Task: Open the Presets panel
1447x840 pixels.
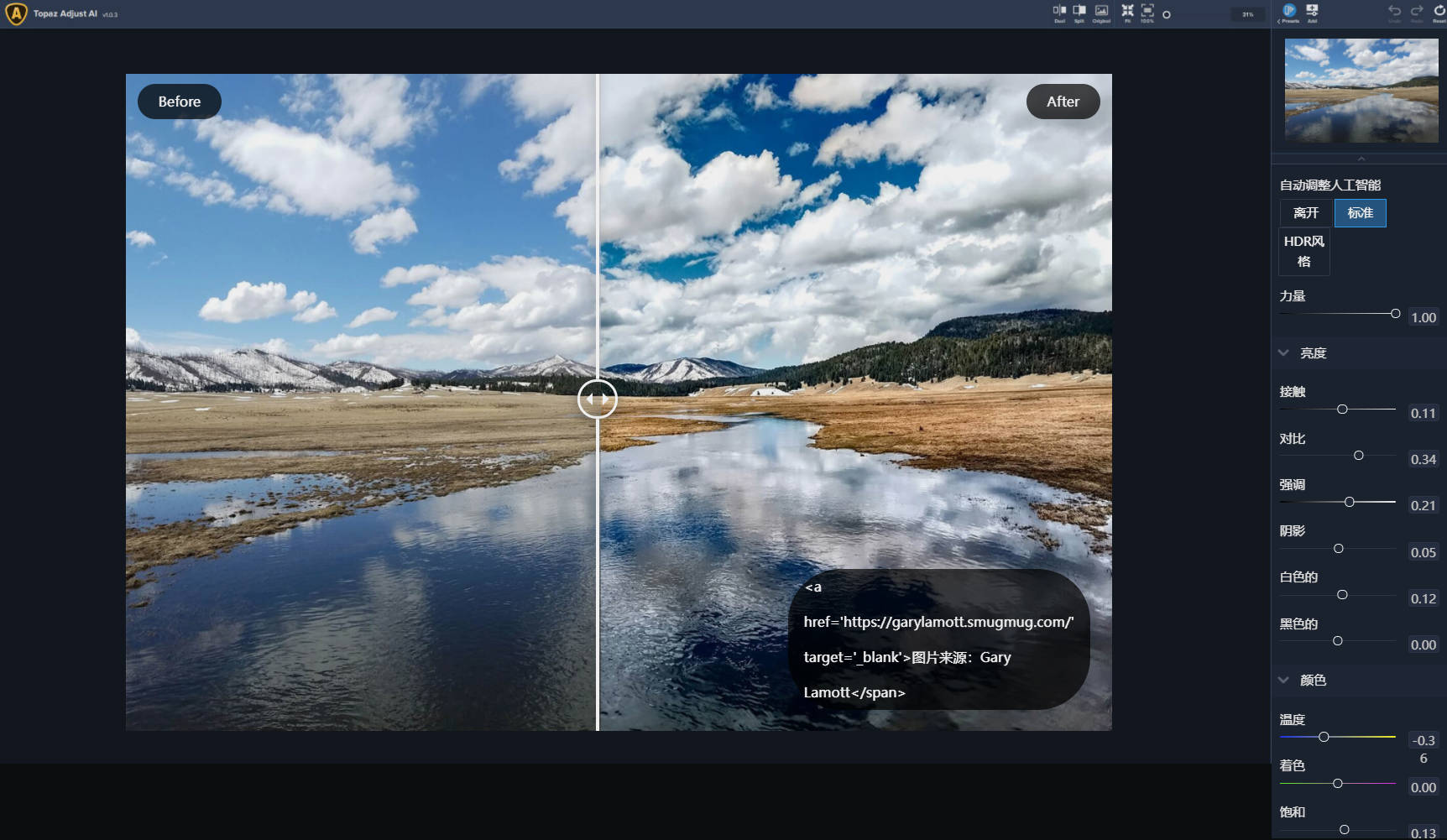Action: tap(1289, 13)
